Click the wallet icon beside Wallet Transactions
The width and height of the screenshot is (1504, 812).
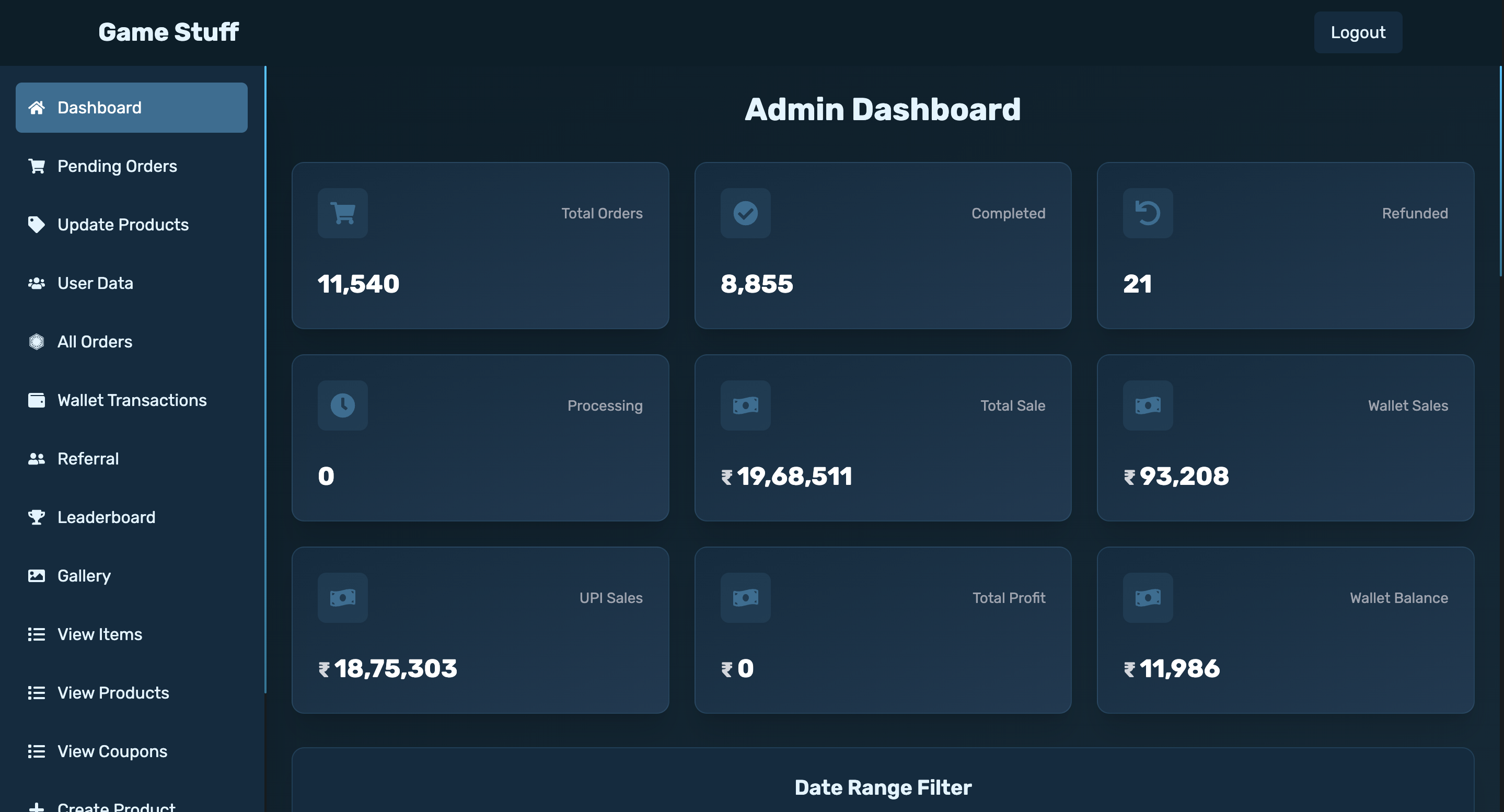[x=36, y=400]
